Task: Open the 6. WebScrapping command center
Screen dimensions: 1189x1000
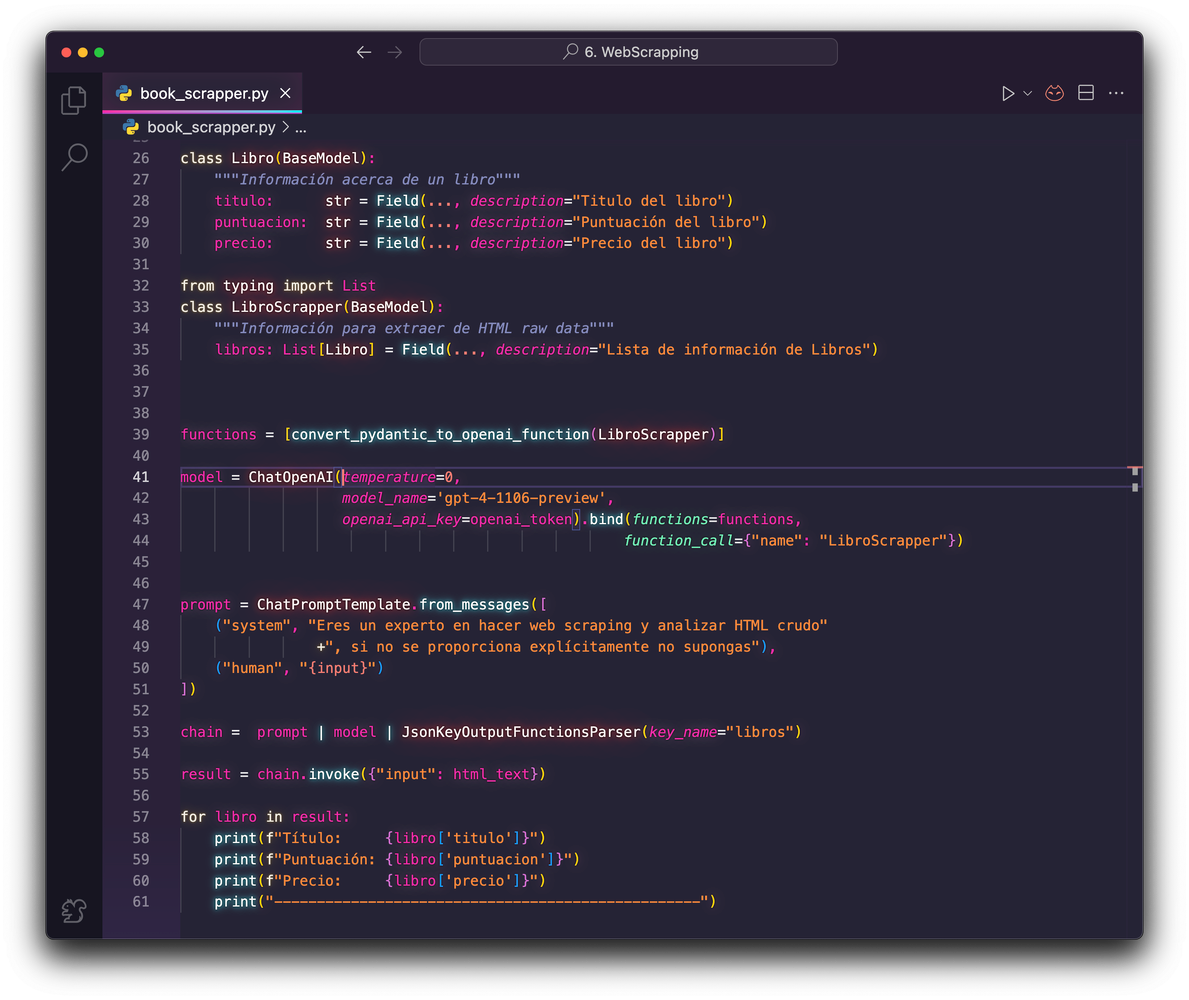Action: pos(628,52)
